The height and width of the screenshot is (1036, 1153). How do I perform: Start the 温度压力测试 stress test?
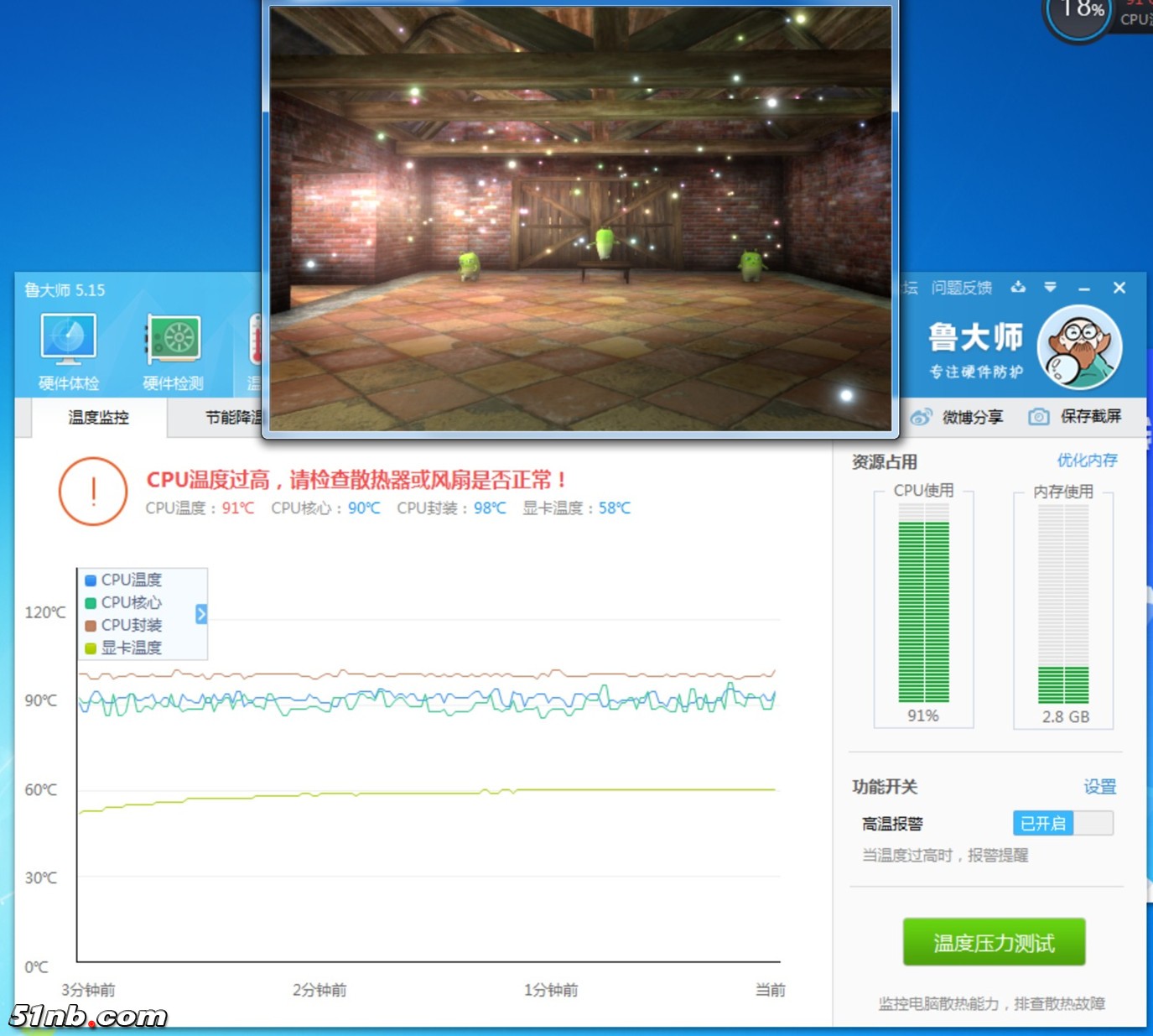tap(994, 943)
